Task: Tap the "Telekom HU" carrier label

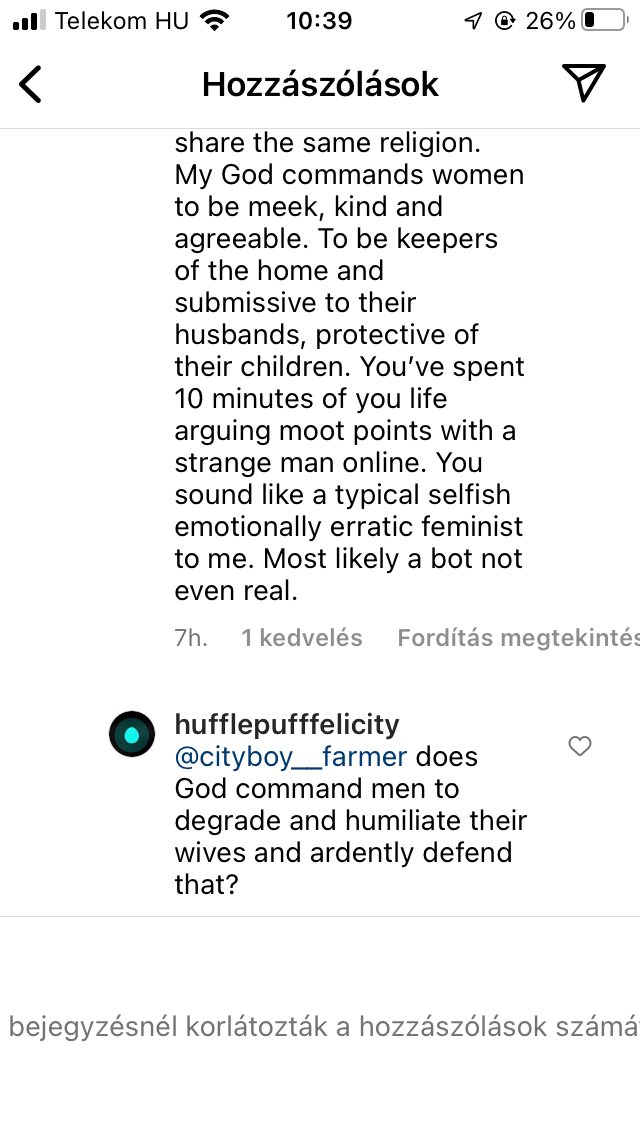Action: [122, 21]
